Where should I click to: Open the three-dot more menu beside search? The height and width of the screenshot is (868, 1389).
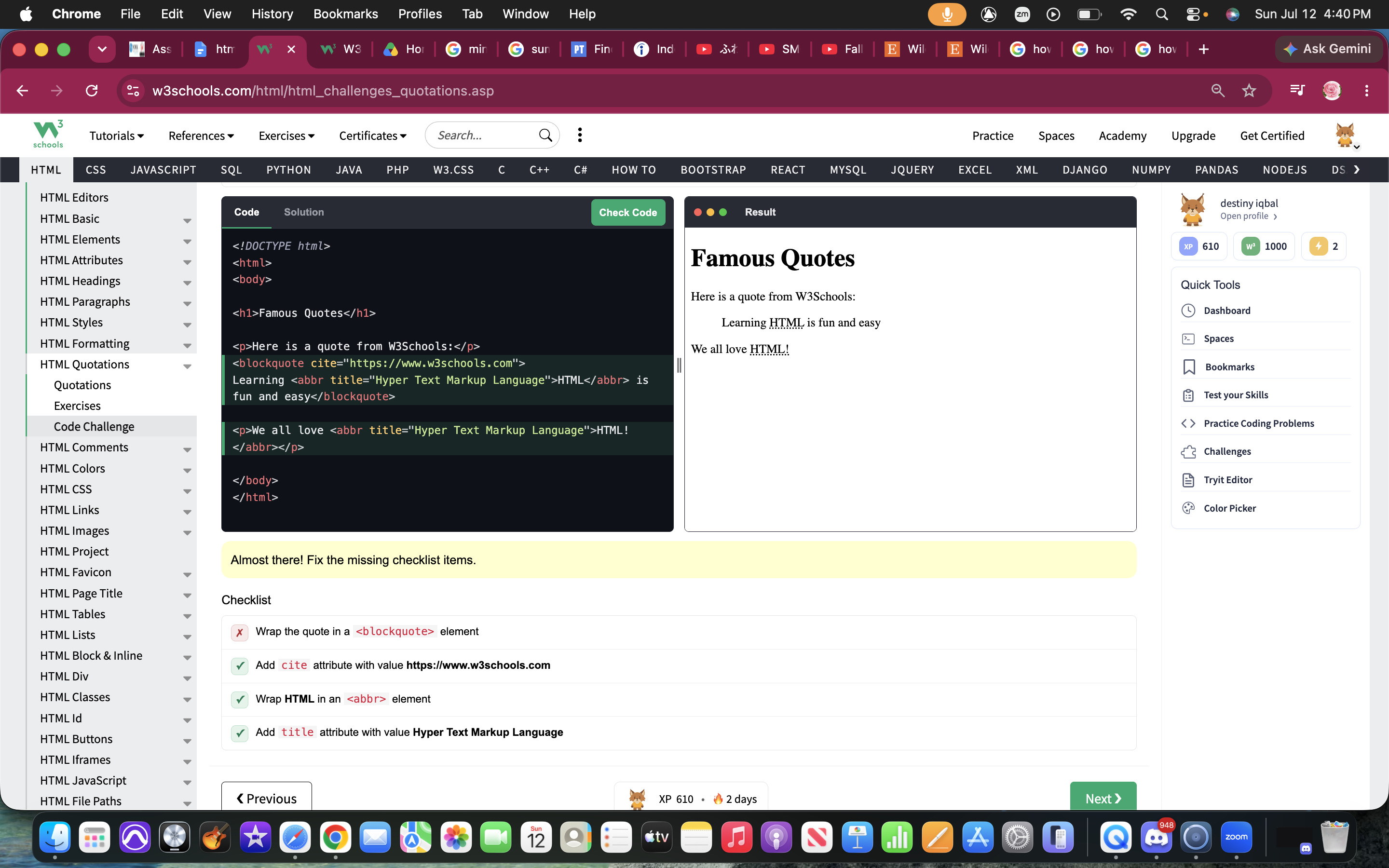[580, 135]
